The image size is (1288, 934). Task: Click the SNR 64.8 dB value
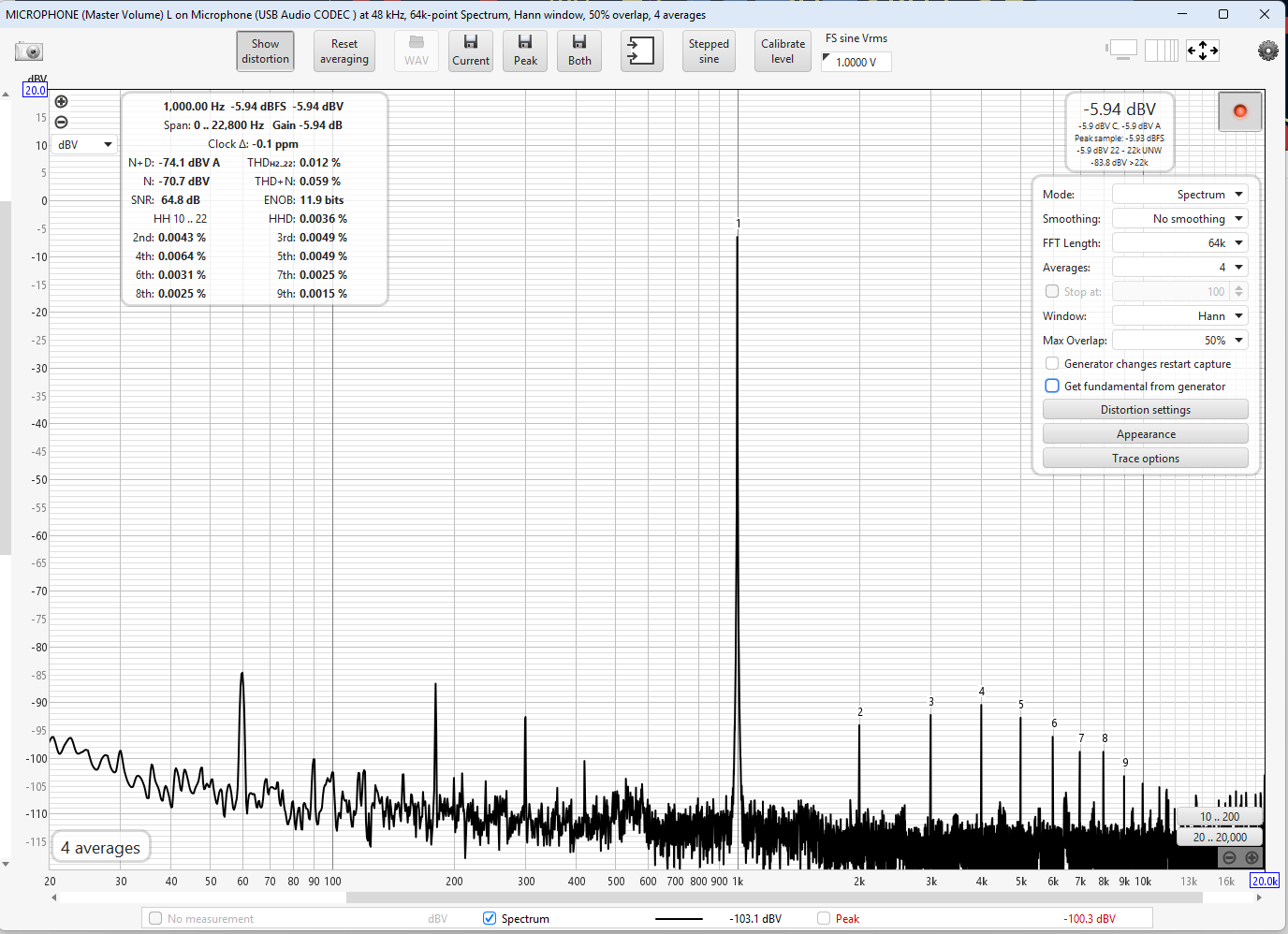point(180,200)
